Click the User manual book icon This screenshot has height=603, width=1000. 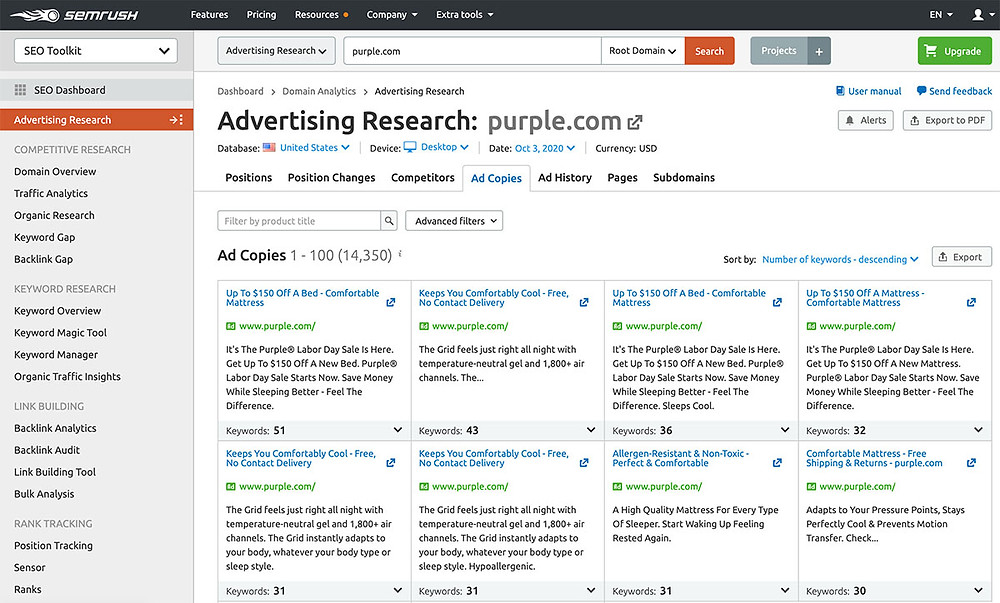click(x=840, y=91)
